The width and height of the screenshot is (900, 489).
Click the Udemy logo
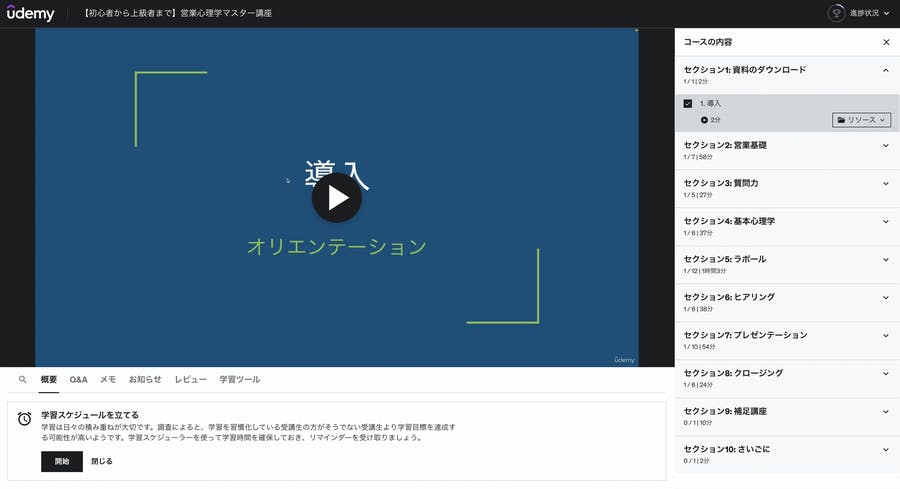[30, 13]
